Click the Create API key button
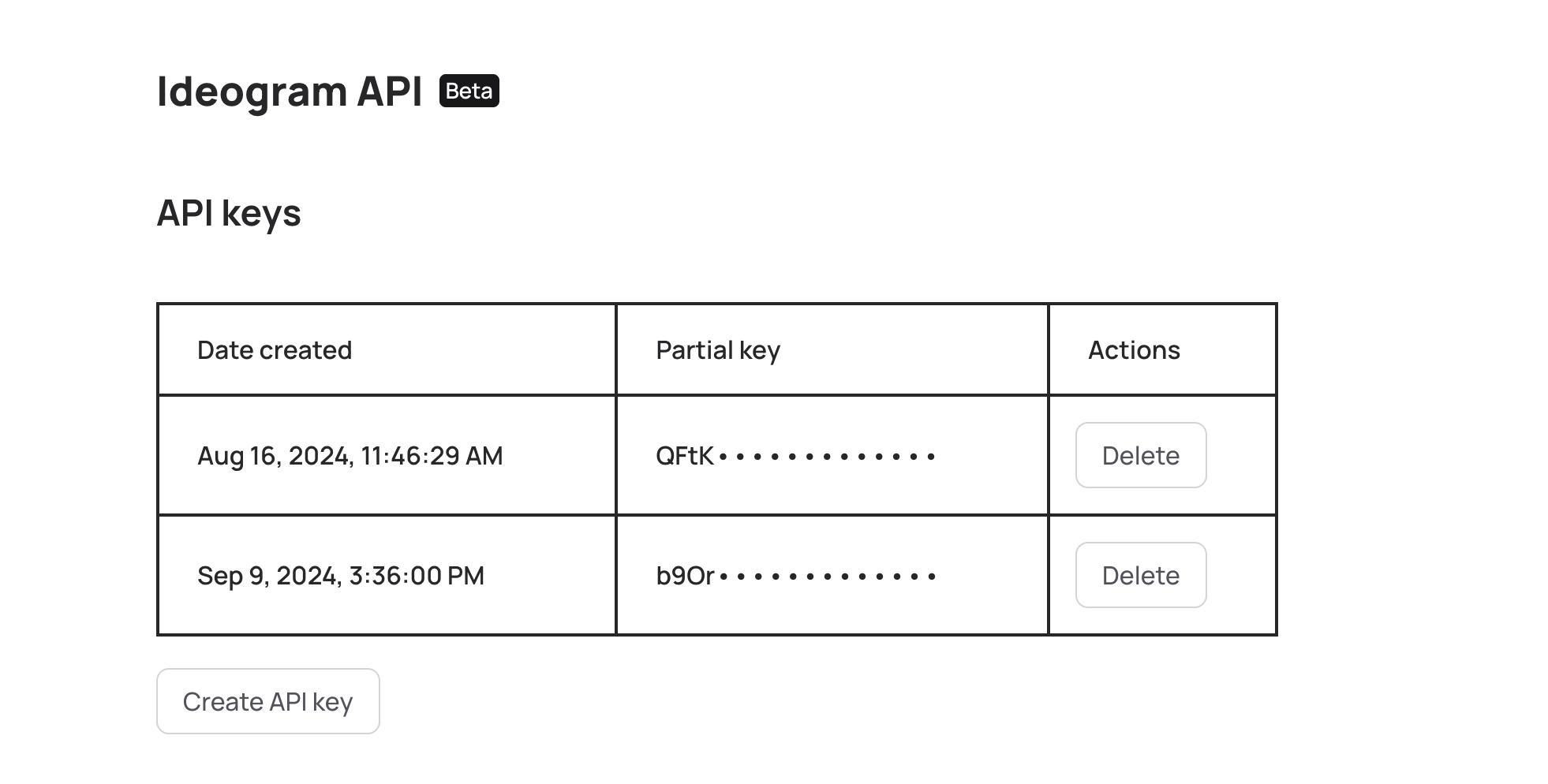Image resolution: width=1548 pixels, height=784 pixels. pyautogui.click(x=267, y=701)
